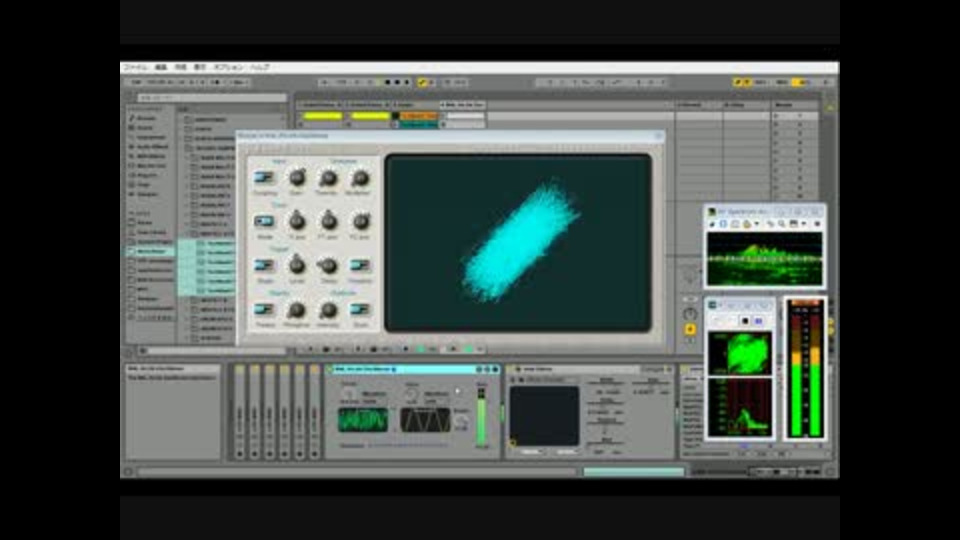Click the black square icon in small meter window
960x540 pixels.
(745, 320)
